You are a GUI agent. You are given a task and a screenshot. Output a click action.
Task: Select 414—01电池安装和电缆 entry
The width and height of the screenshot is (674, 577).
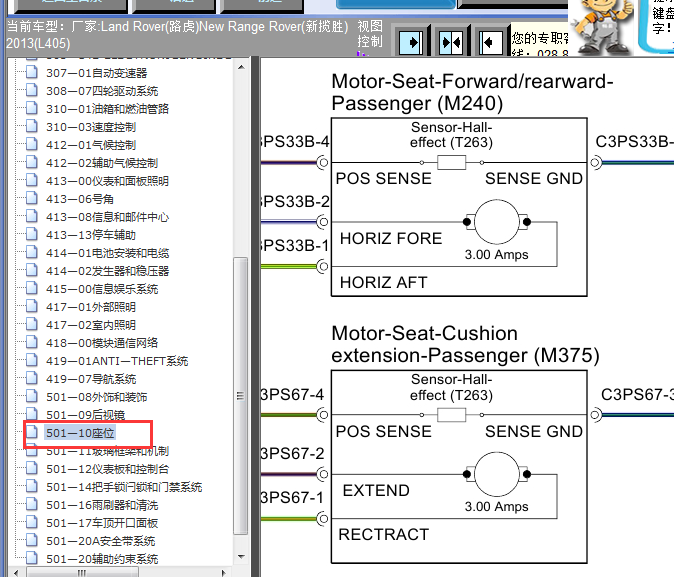pos(107,253)
